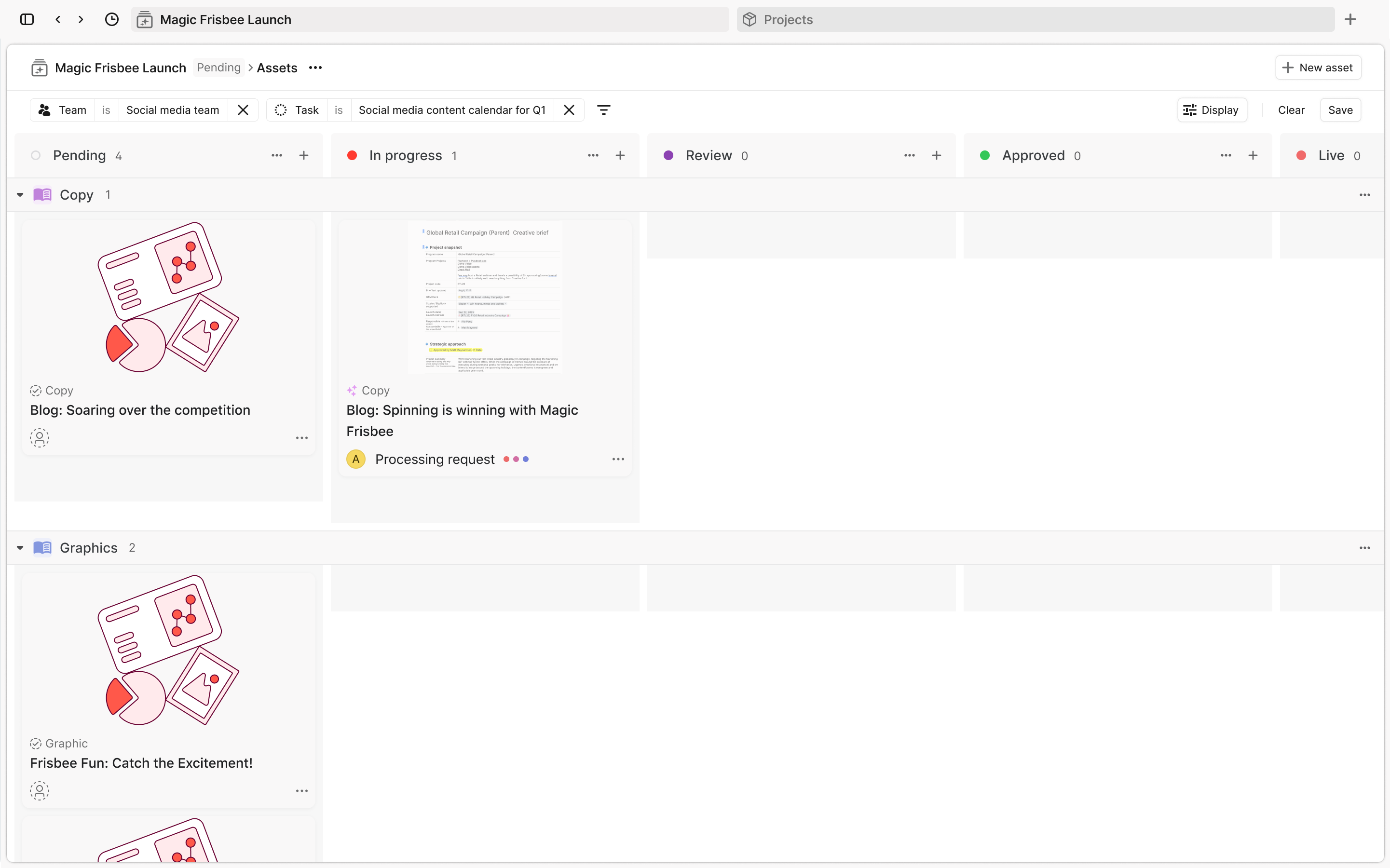Open the Creative brief thumbnail preview
Viewport: 1390px width, 868px height.
pos(485,297)
